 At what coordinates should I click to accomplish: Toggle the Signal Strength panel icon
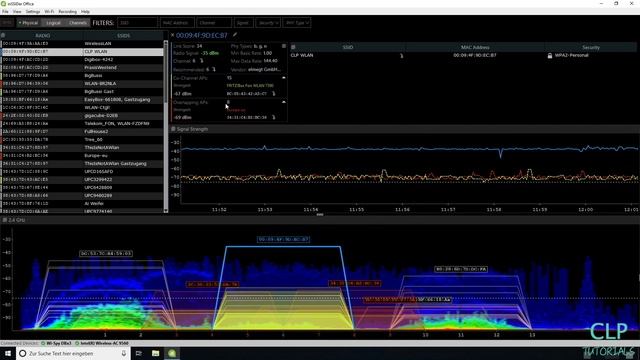point(173,129)
